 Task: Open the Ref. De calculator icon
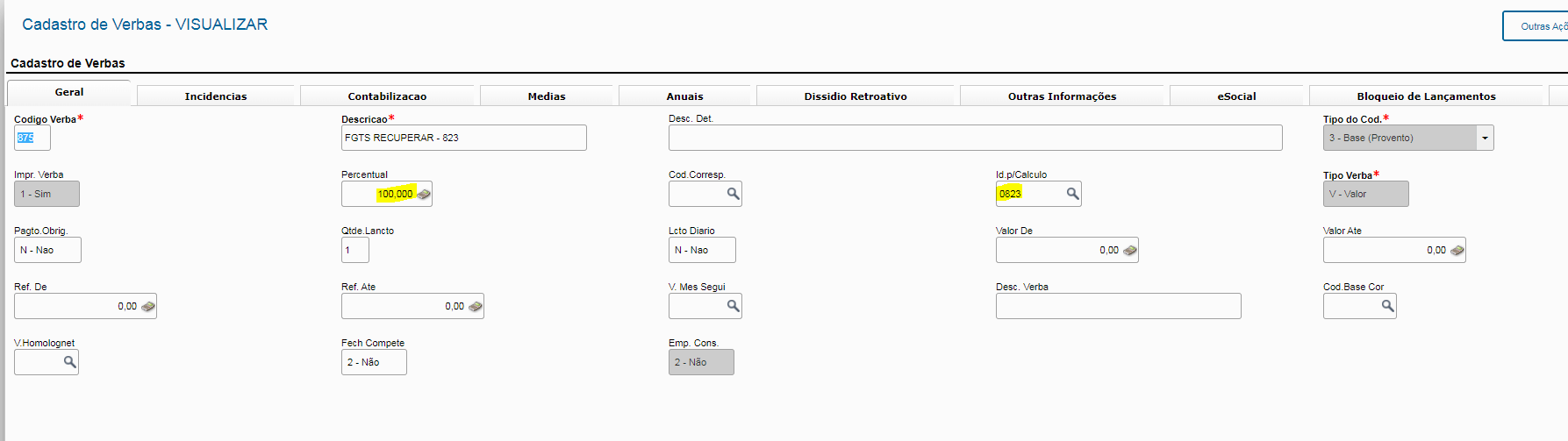click(148, 306)
